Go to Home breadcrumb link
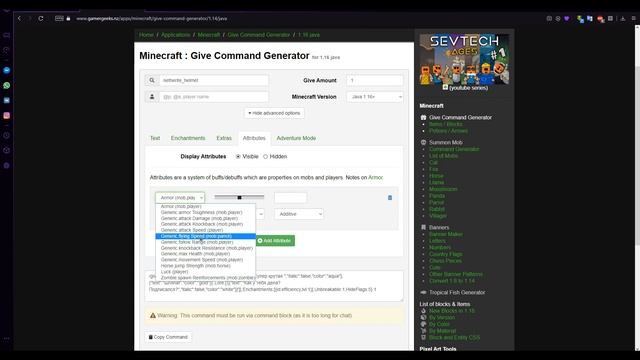Image resolution: width=640 pixels, height=360 pixels. (146, 35)
